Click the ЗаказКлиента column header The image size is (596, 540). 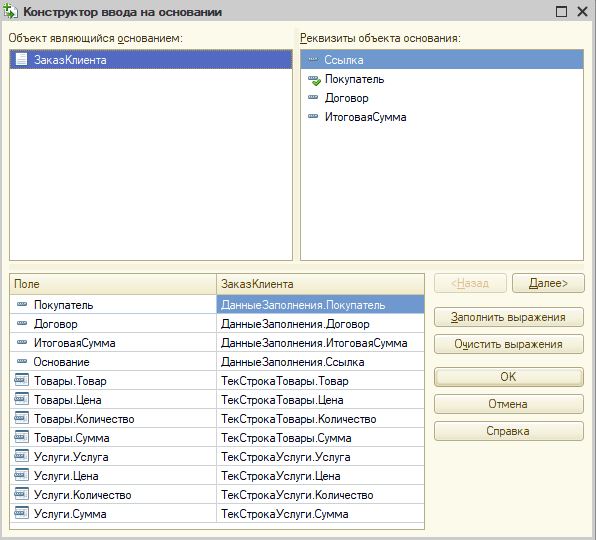coord(320,284)
